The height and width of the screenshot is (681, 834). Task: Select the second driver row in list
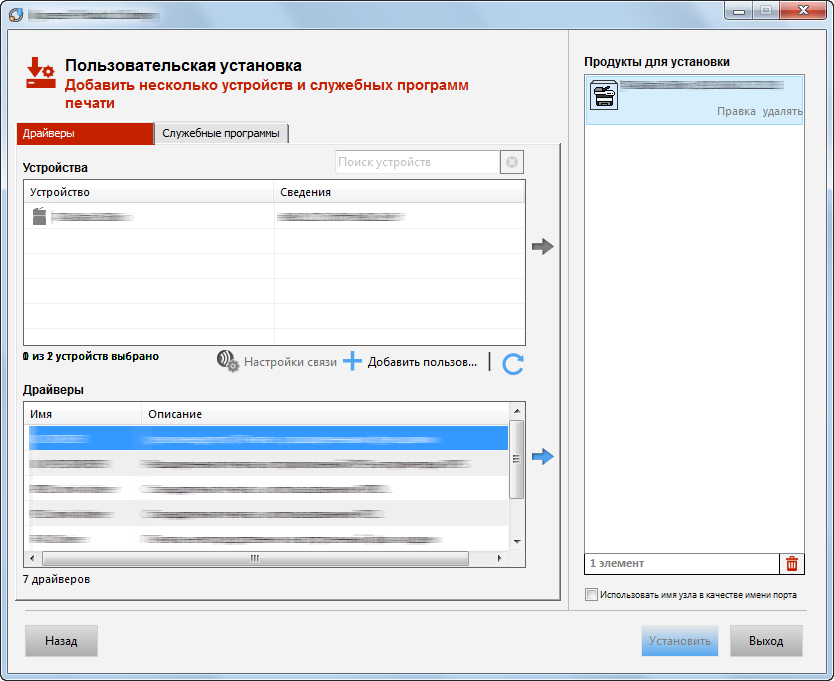268,463
